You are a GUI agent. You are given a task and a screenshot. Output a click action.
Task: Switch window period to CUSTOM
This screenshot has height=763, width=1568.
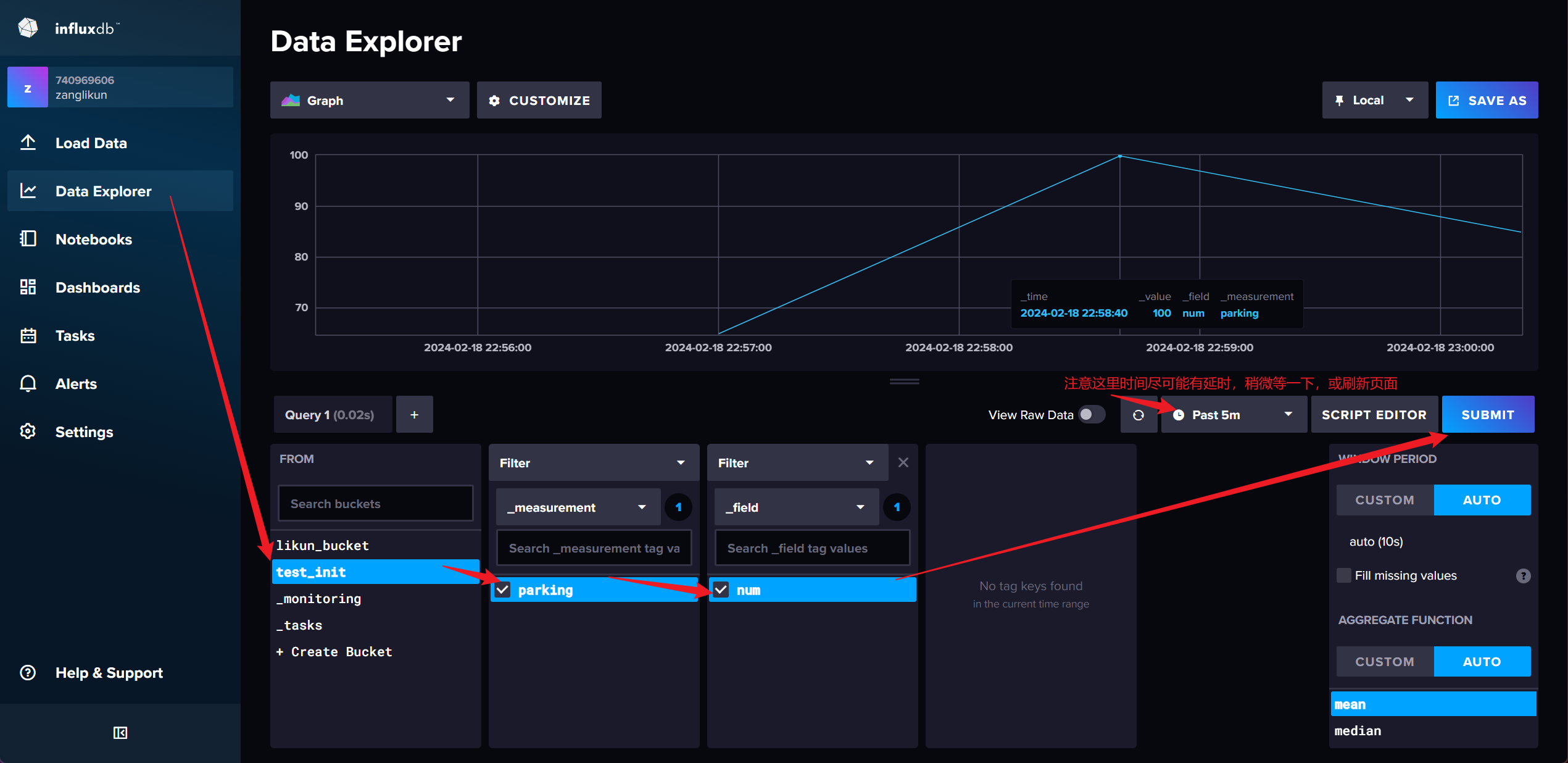pos(1384,500)
